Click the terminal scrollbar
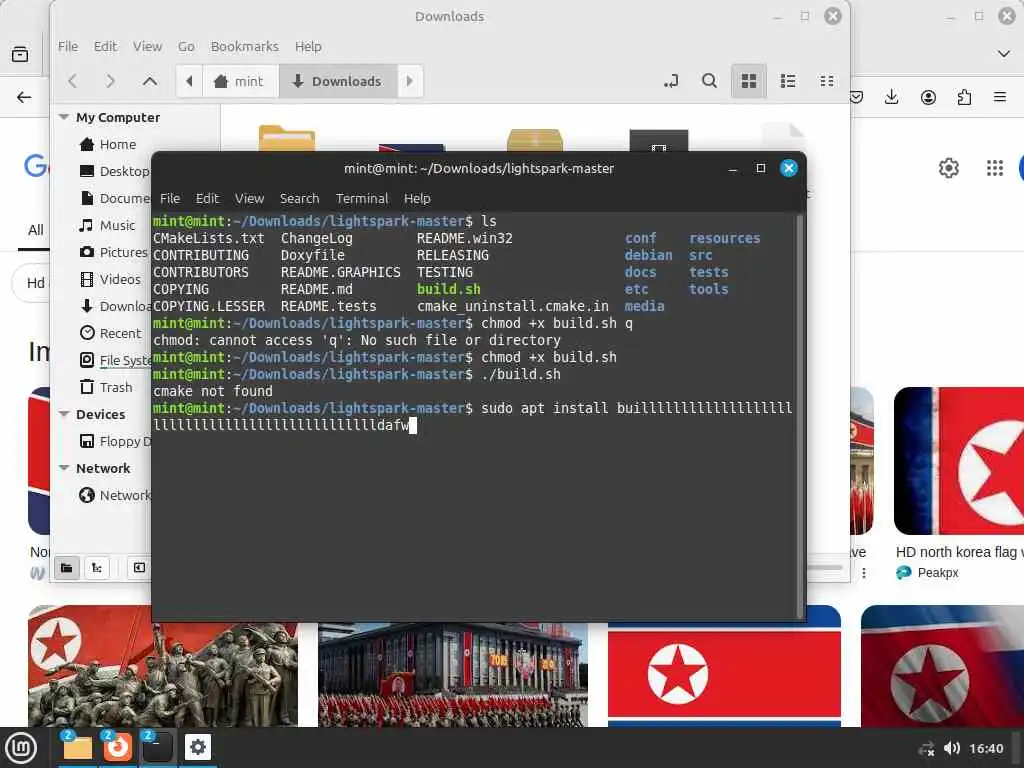The image size is (1024, 768). (x=800, y=415)
